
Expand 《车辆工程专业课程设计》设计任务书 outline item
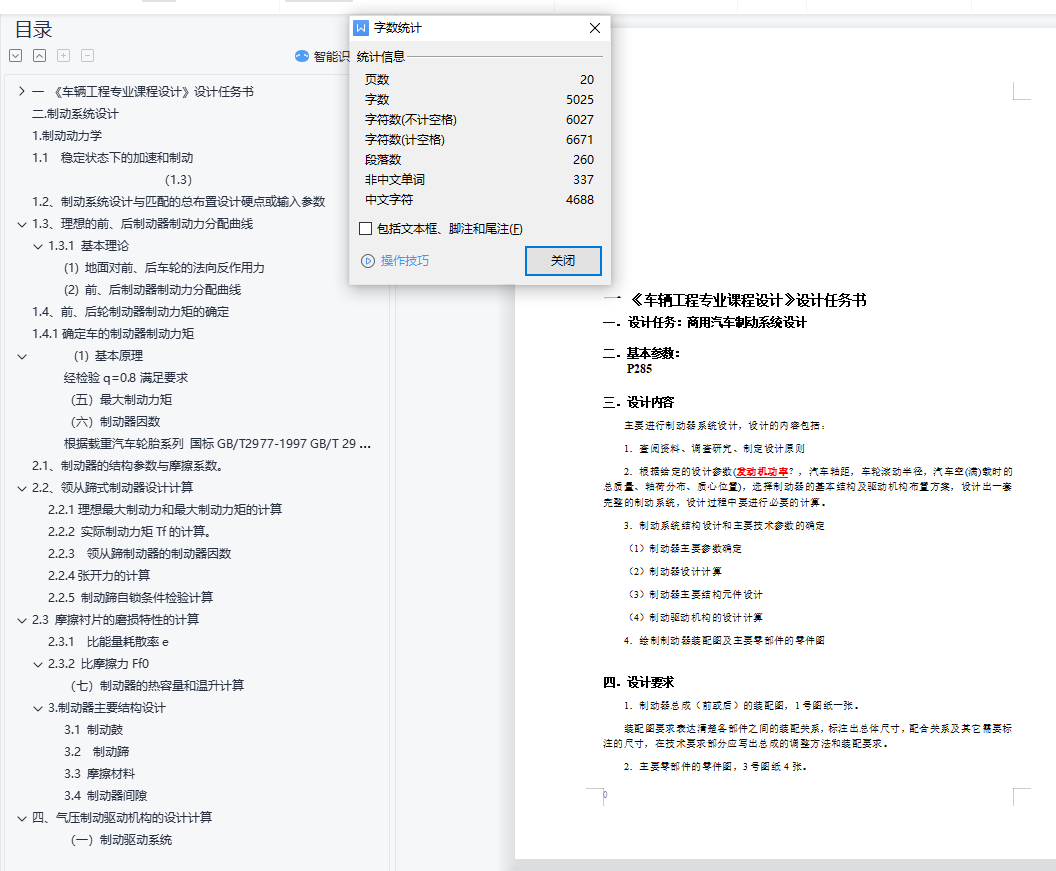coord(22,92)
